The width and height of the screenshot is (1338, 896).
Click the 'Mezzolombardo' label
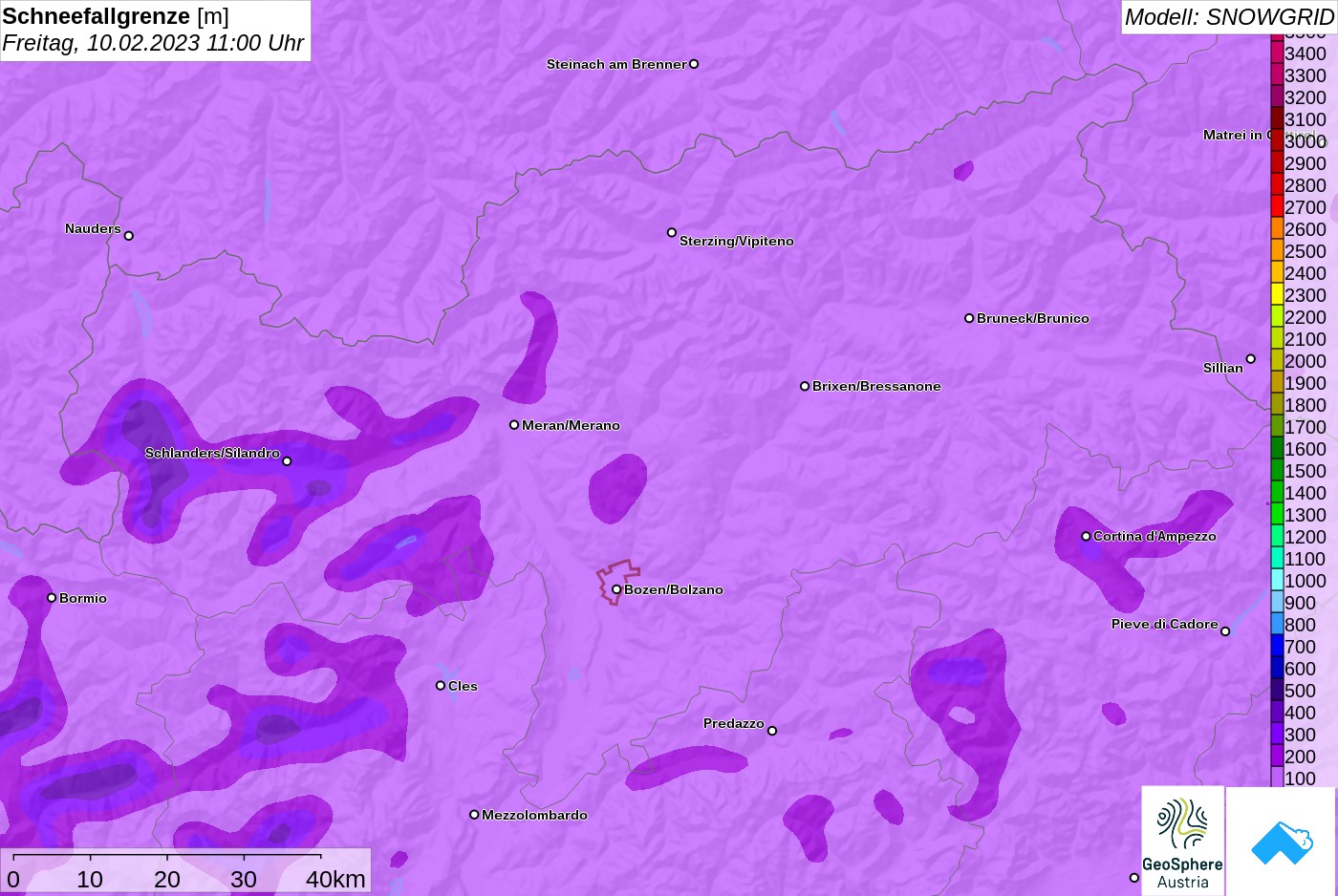pos(534,815)
